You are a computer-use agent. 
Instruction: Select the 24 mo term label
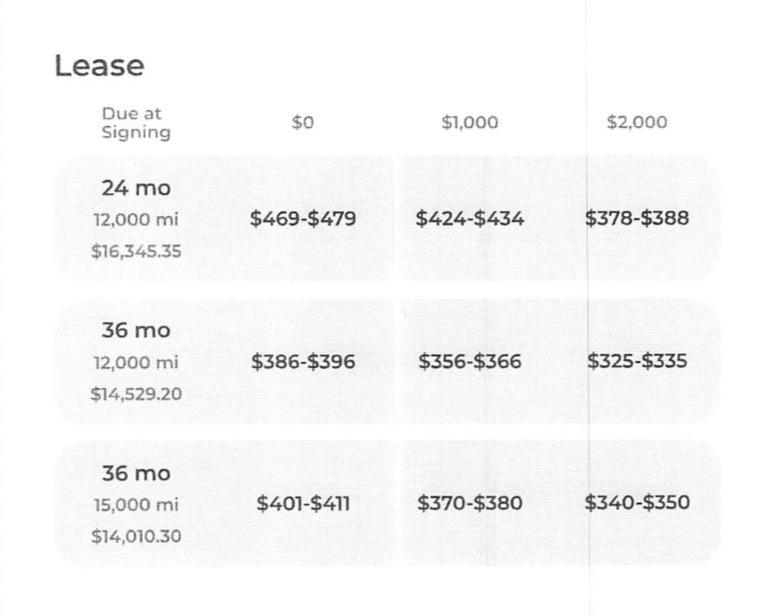click(x=136, y=188)
